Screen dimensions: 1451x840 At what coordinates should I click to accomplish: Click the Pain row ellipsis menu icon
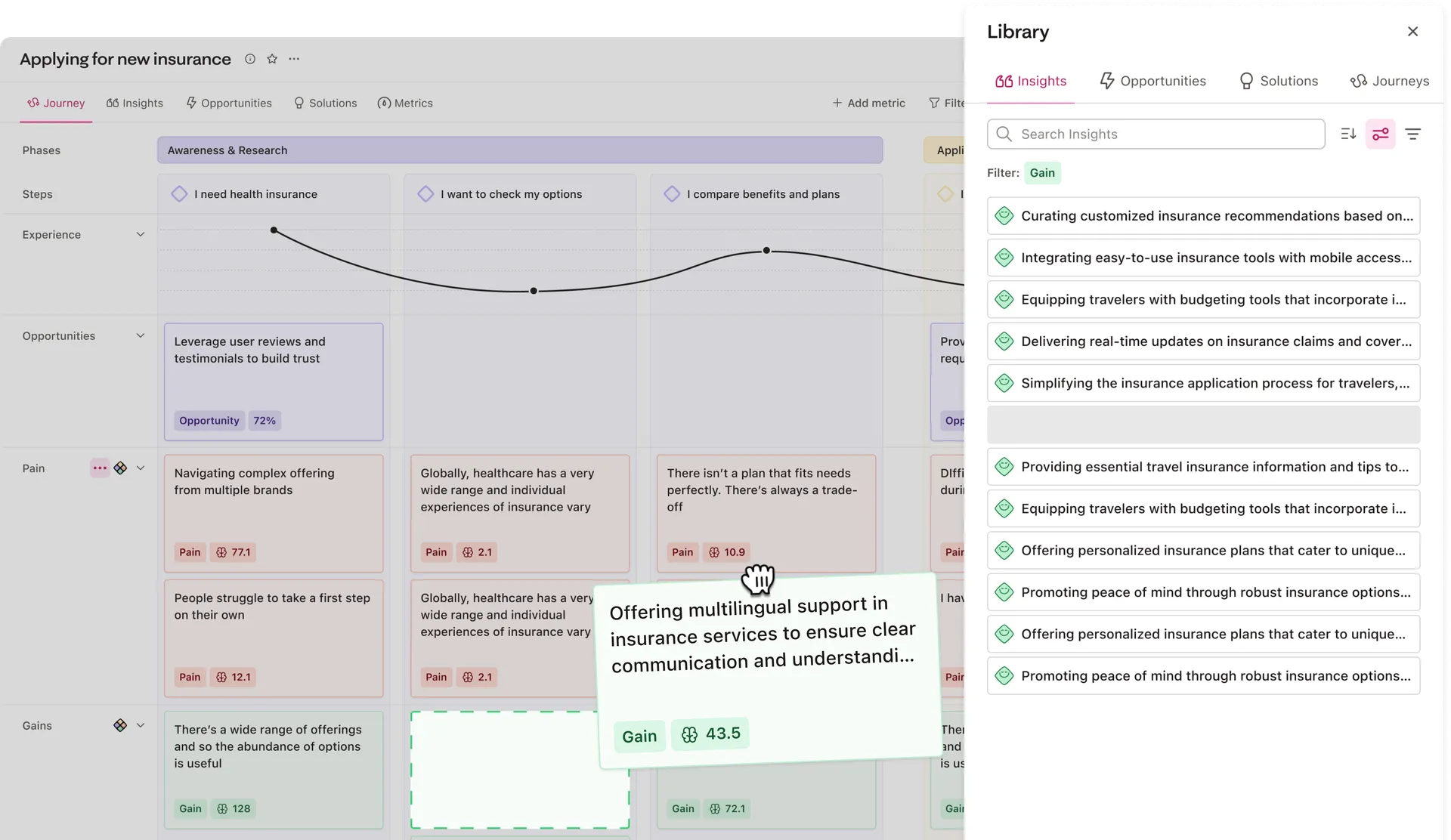pyautogui.click(x=100, y=468)
